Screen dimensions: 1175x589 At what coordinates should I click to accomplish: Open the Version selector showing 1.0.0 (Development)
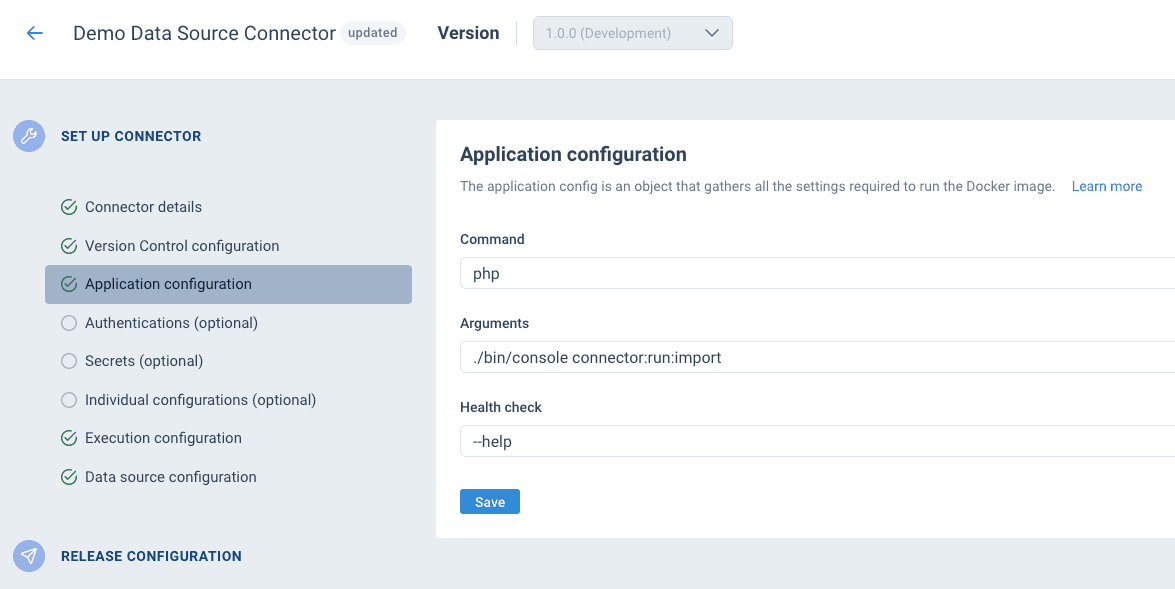632,32
